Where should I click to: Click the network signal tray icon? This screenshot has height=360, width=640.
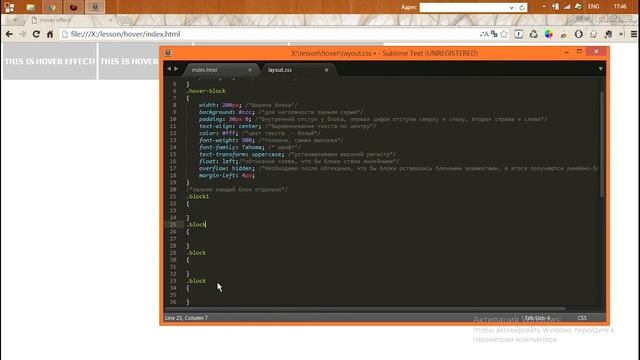coord(567,7)
